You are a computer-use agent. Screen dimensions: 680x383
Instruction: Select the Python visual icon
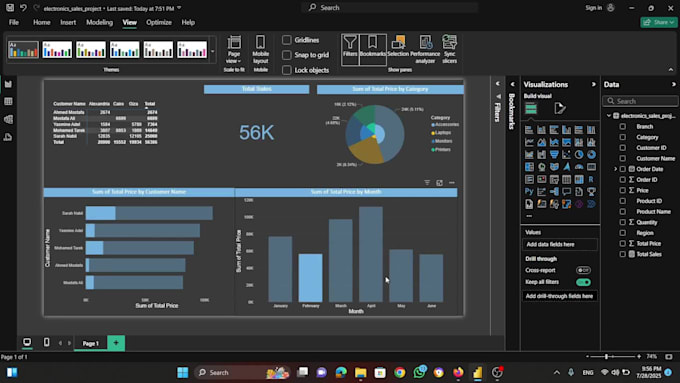pos(529,191)
